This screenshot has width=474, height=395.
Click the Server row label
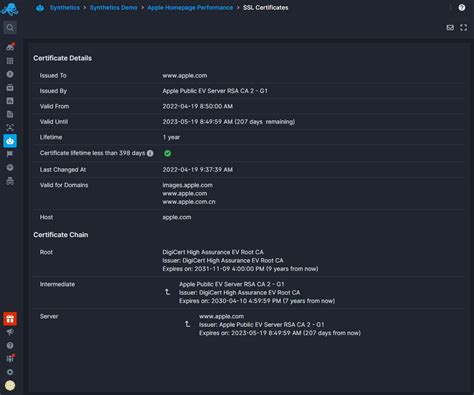point(49,316)
